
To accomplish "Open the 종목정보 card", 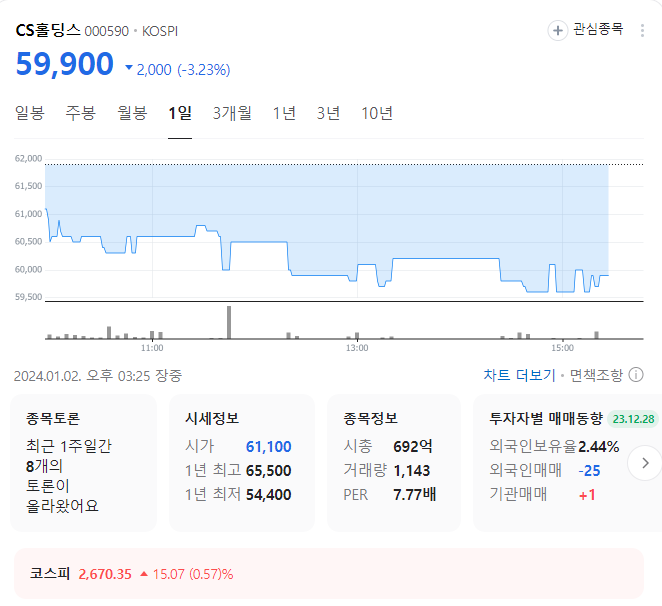I will (394, 463).
